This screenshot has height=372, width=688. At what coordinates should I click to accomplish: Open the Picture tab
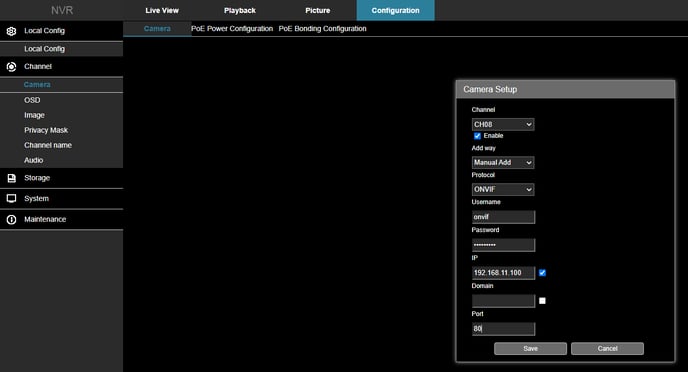(318, 11)
